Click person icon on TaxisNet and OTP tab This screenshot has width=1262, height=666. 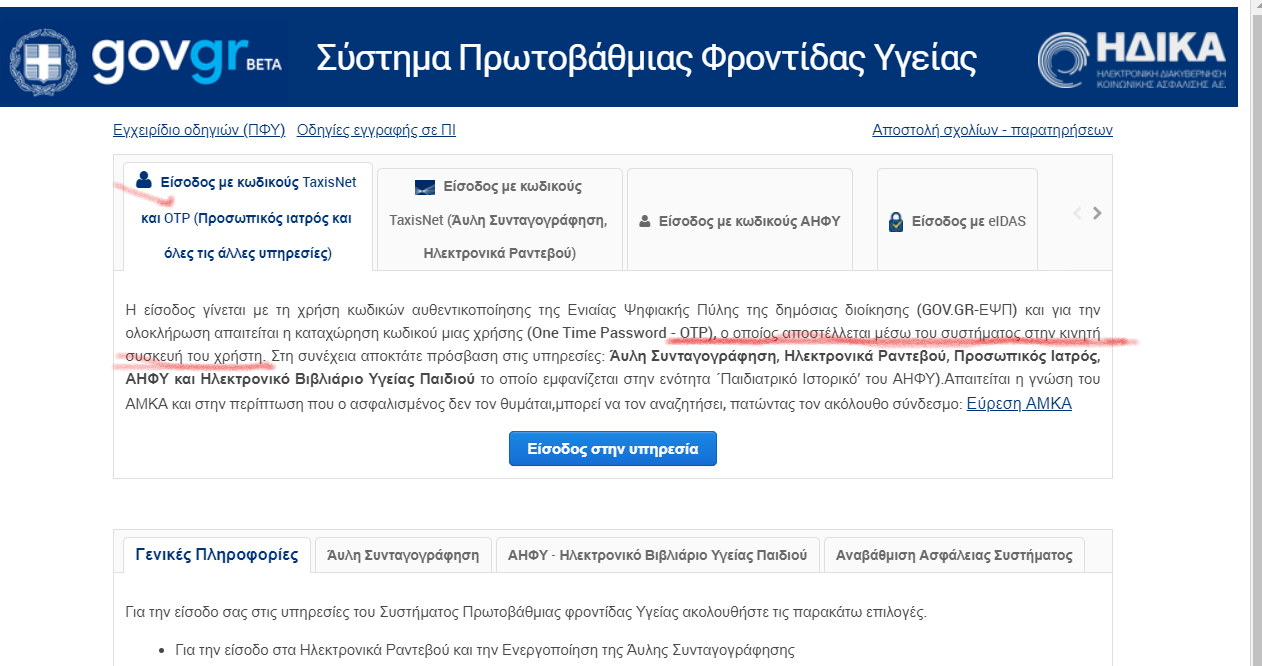(x=144, y=181)
